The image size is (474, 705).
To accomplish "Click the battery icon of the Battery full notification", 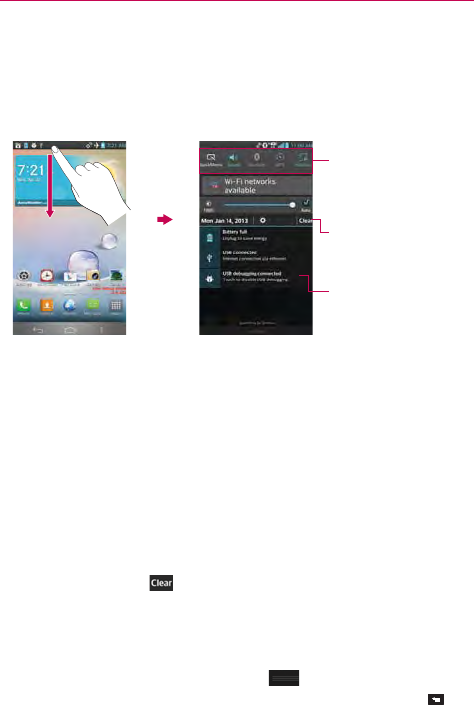I will coord(210,237).
